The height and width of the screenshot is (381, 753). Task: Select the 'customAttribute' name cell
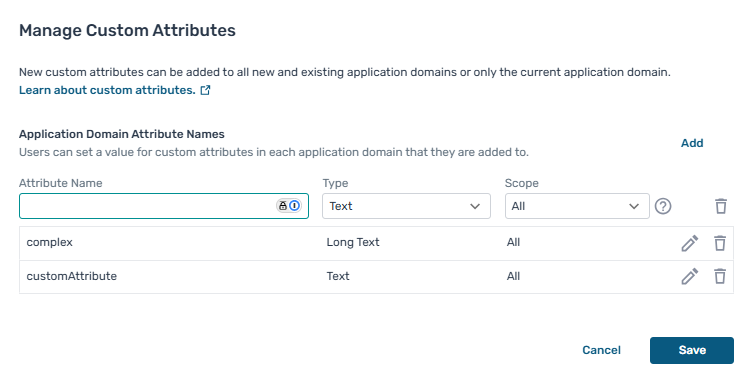(x=72, y=276)
